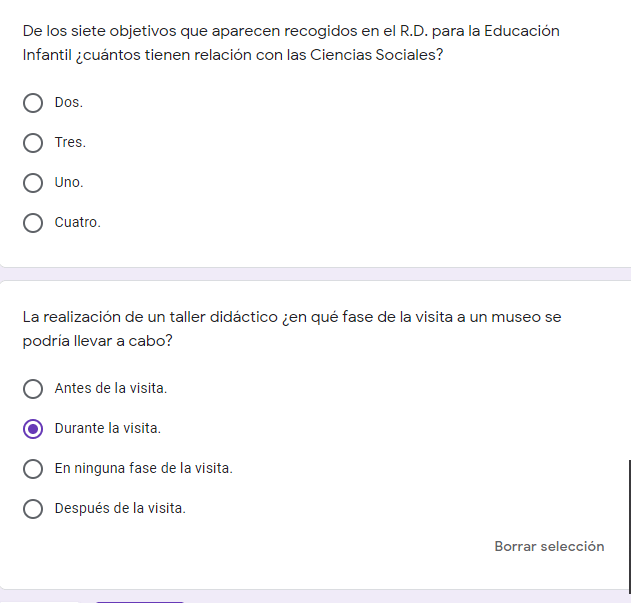Click the 'Uno.' answer label text
This screenshot has height=603, width=631.
69,183
